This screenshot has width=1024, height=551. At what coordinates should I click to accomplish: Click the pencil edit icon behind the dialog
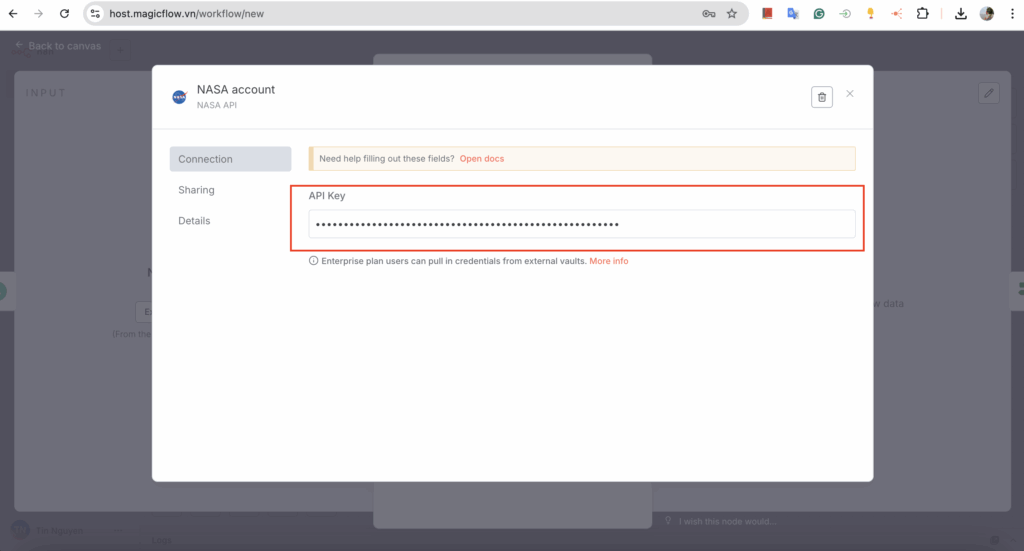coord(988,93)
